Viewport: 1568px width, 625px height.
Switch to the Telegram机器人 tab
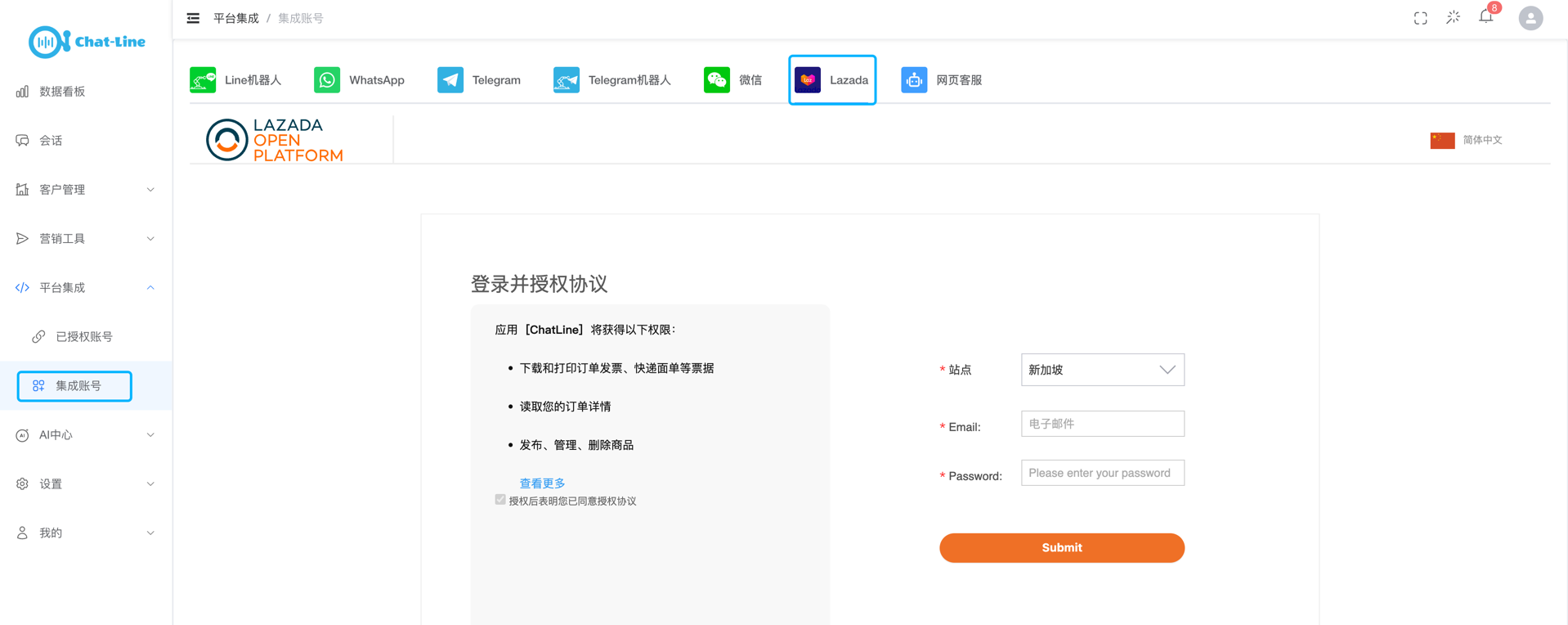[612, 80]
